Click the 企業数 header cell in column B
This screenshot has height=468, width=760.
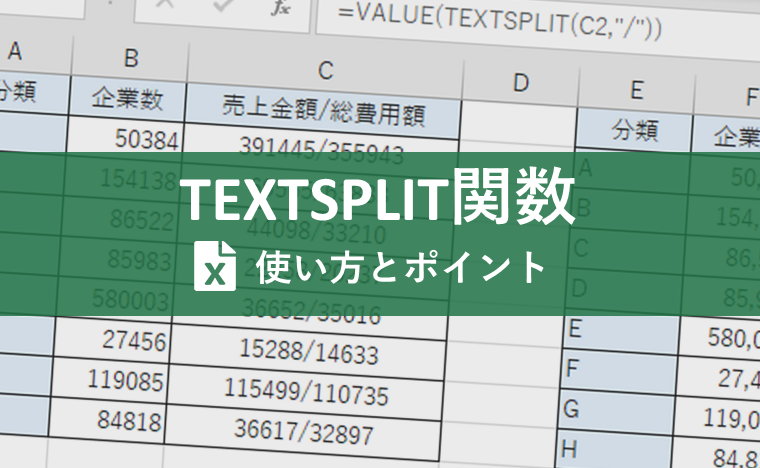click(x=126, y=97)
